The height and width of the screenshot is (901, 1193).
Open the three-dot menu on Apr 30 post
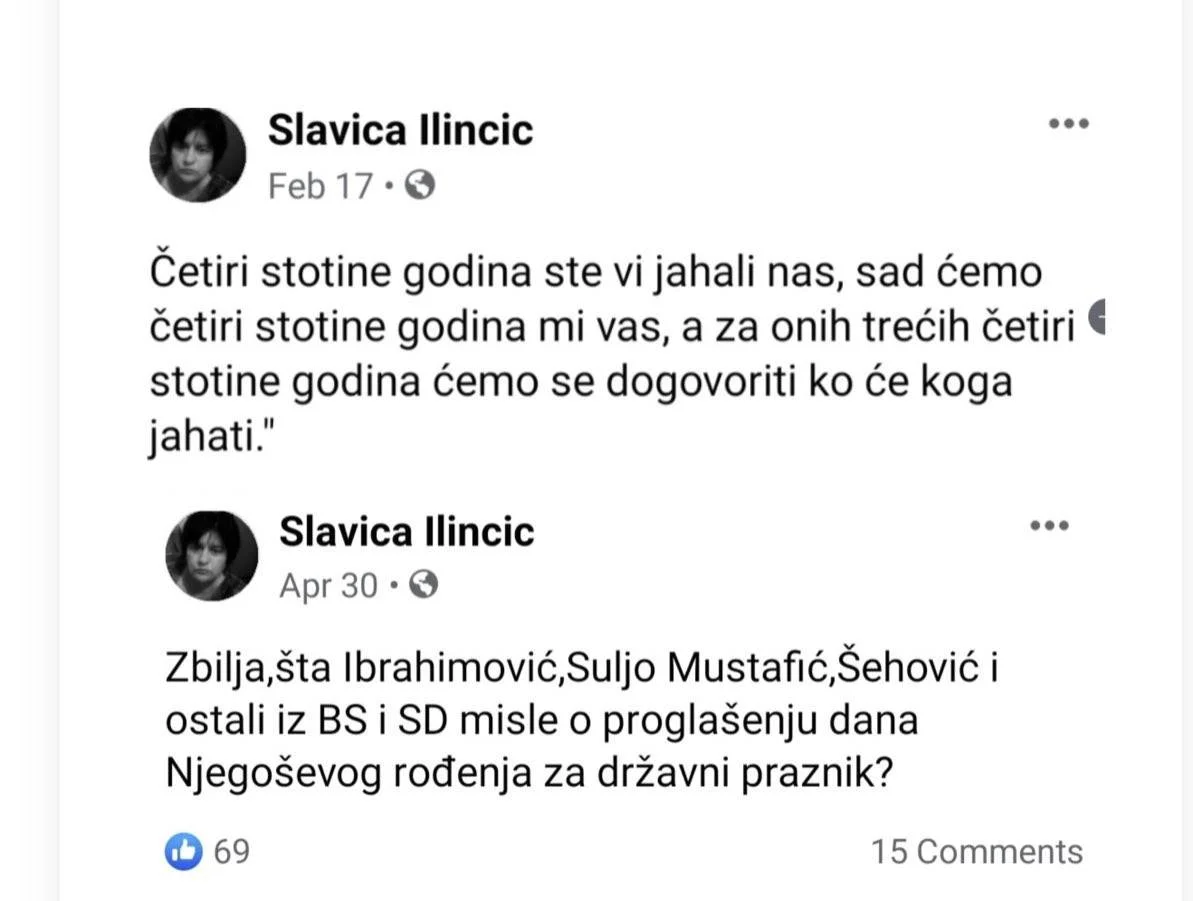pos(1049,526)
